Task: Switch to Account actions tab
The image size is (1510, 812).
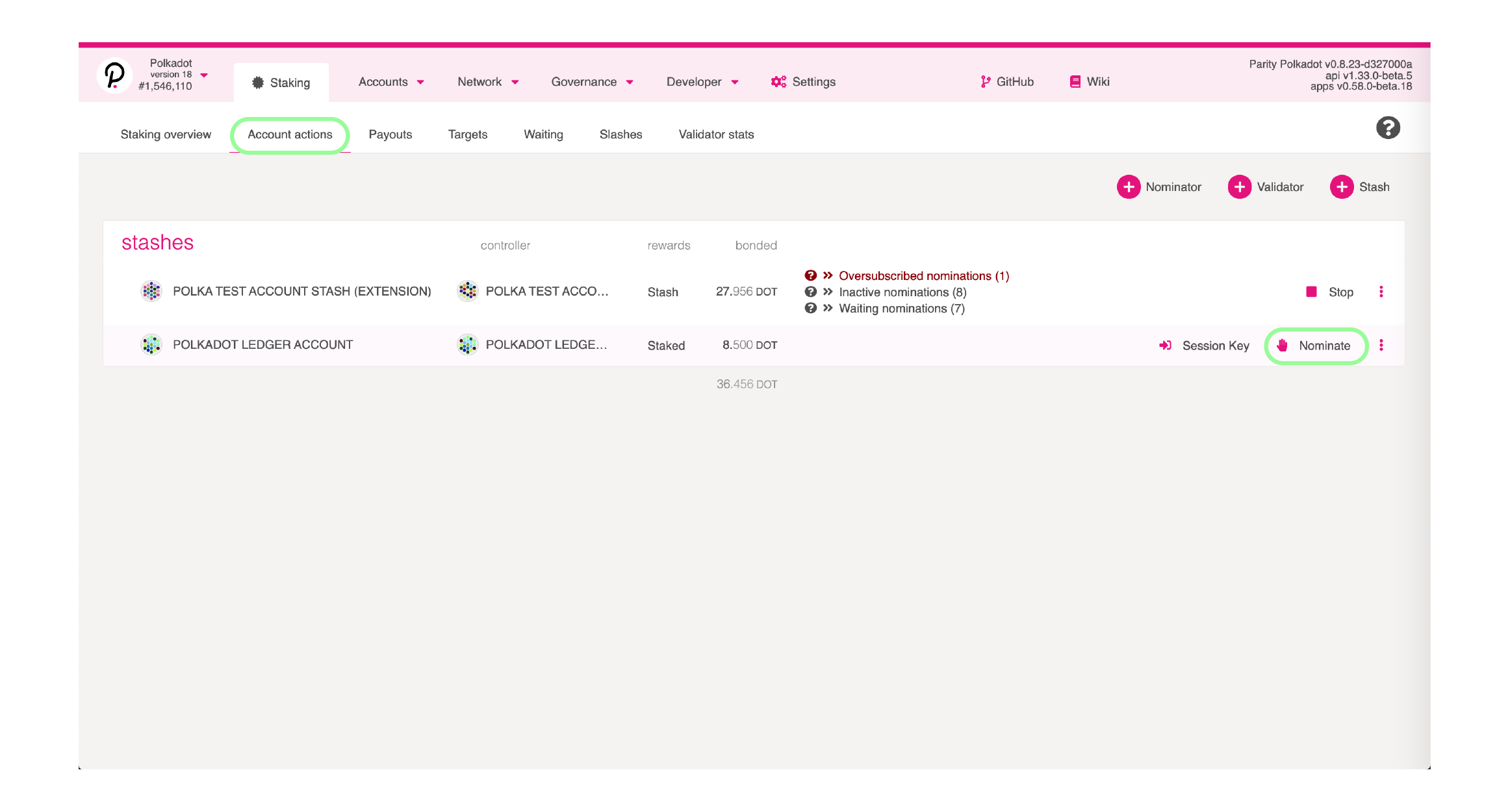Action: click(290, 134)
